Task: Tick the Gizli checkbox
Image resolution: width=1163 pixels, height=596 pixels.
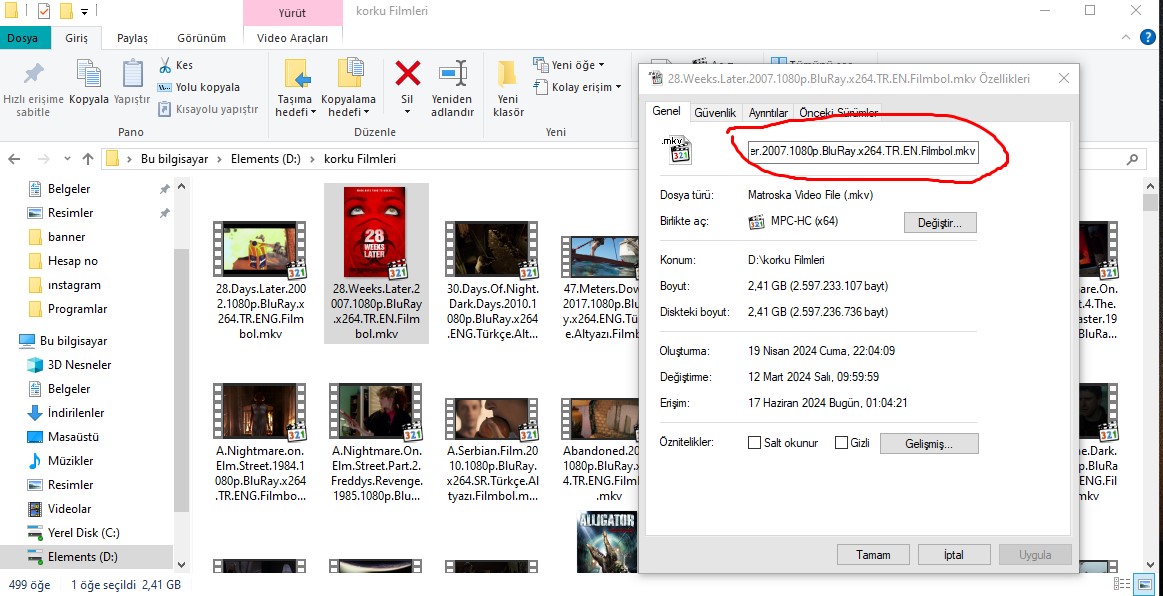Action: point(841,443)
